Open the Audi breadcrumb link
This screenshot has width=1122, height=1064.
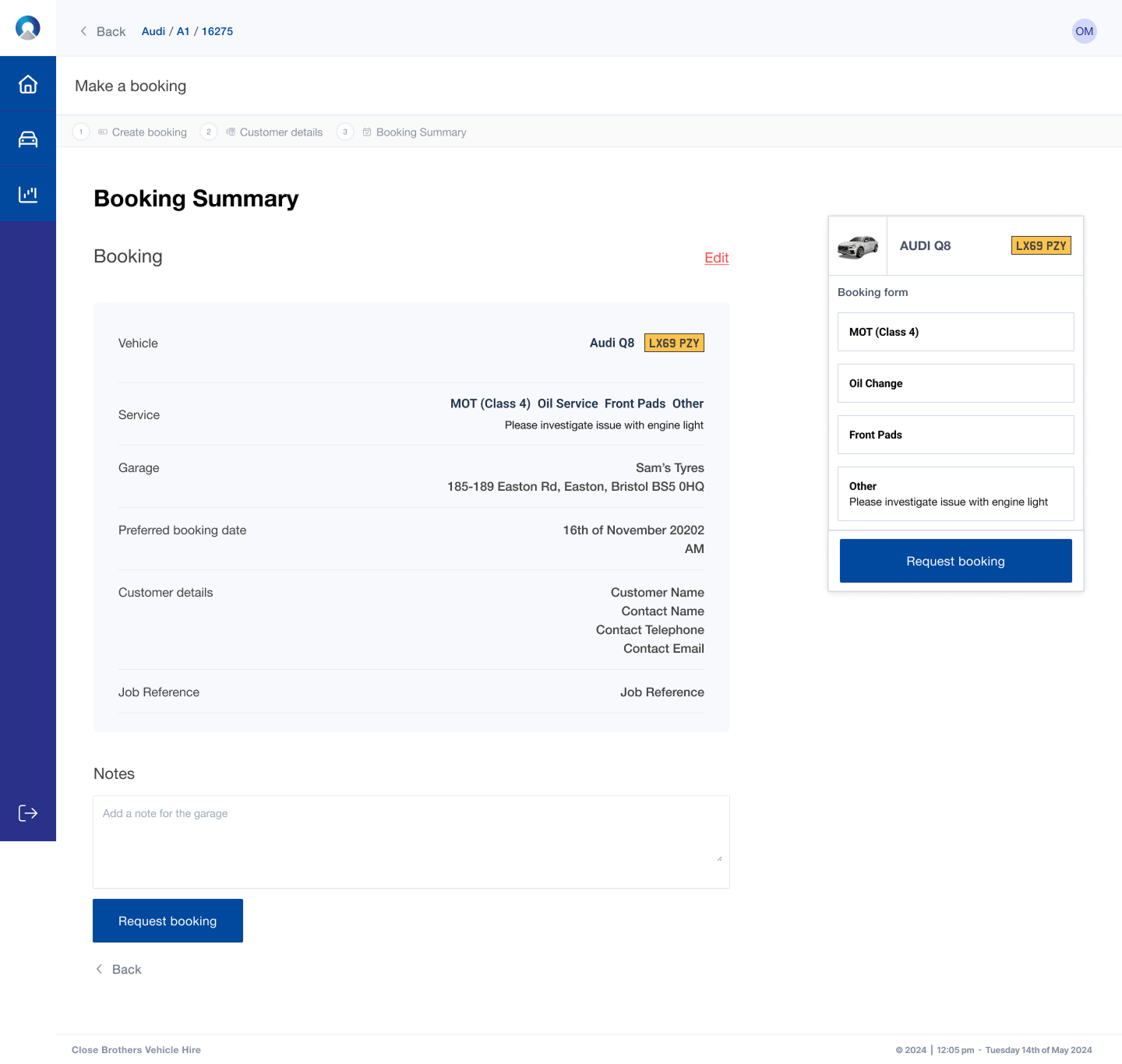[153, 31]
